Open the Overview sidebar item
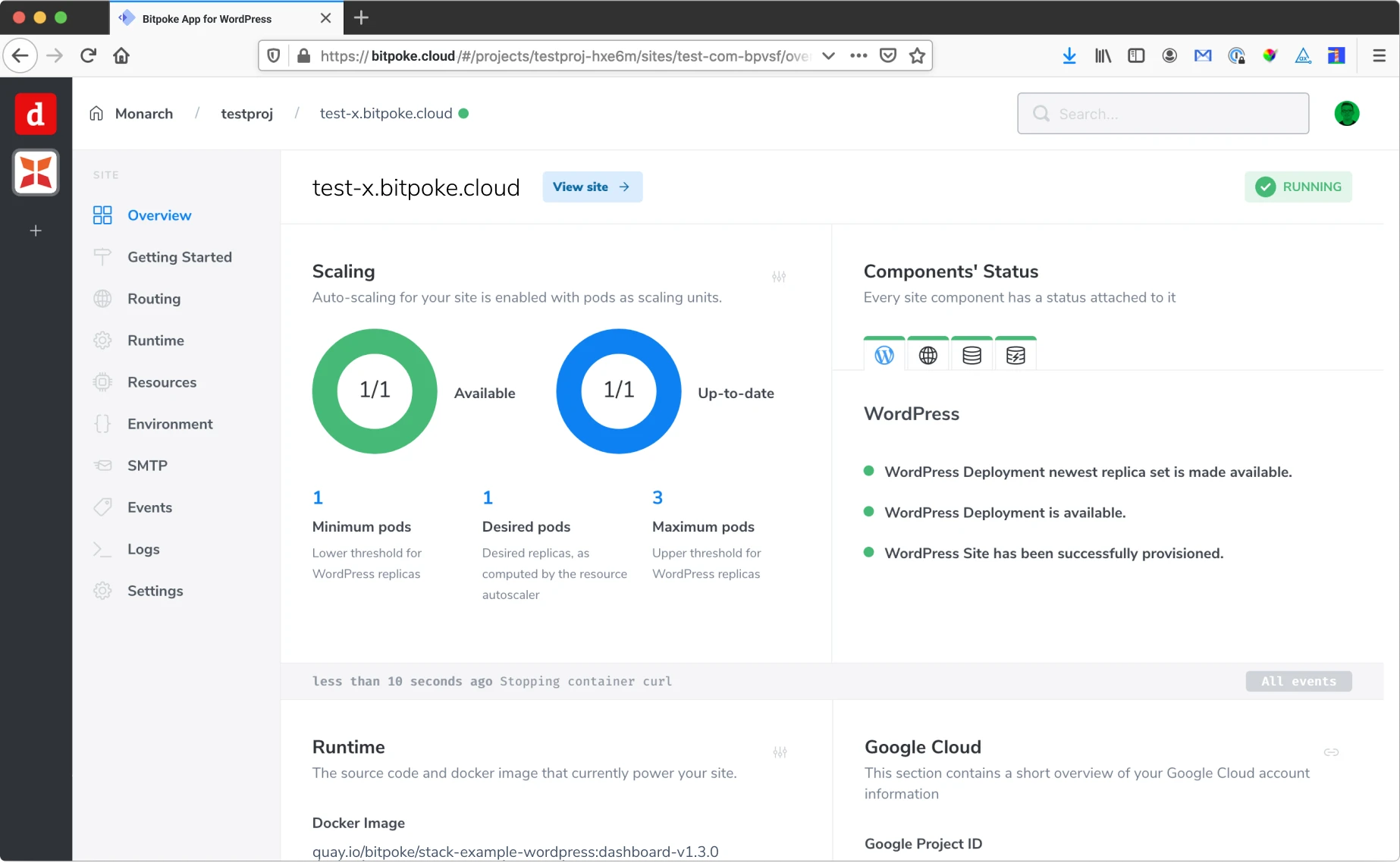 click(159, 215)
